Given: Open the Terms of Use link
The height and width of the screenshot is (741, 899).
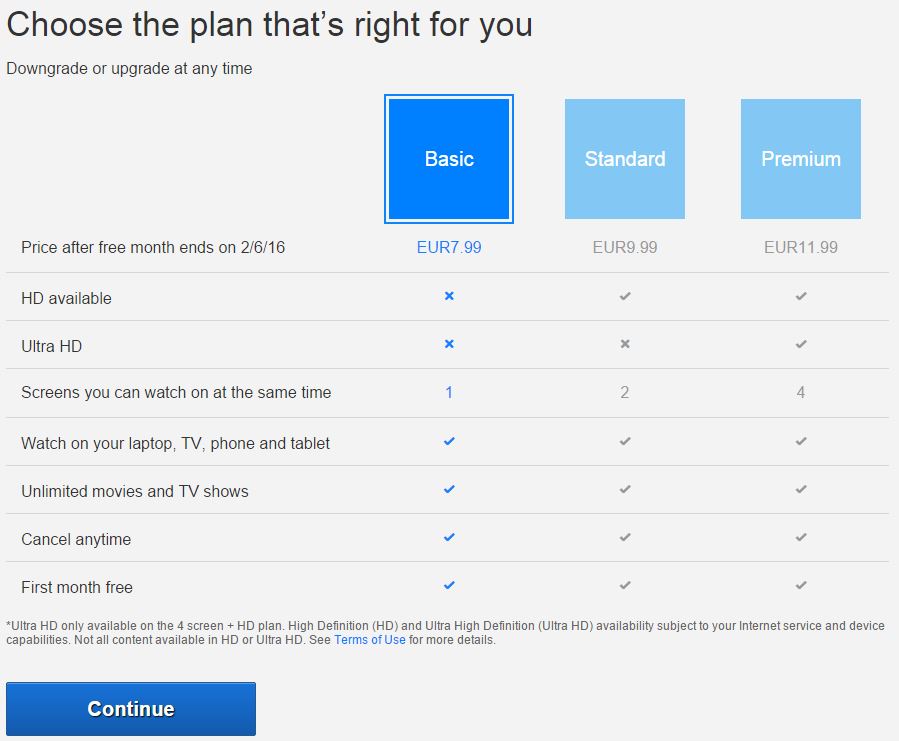Looking at the screenshot, I should point(370,640).
